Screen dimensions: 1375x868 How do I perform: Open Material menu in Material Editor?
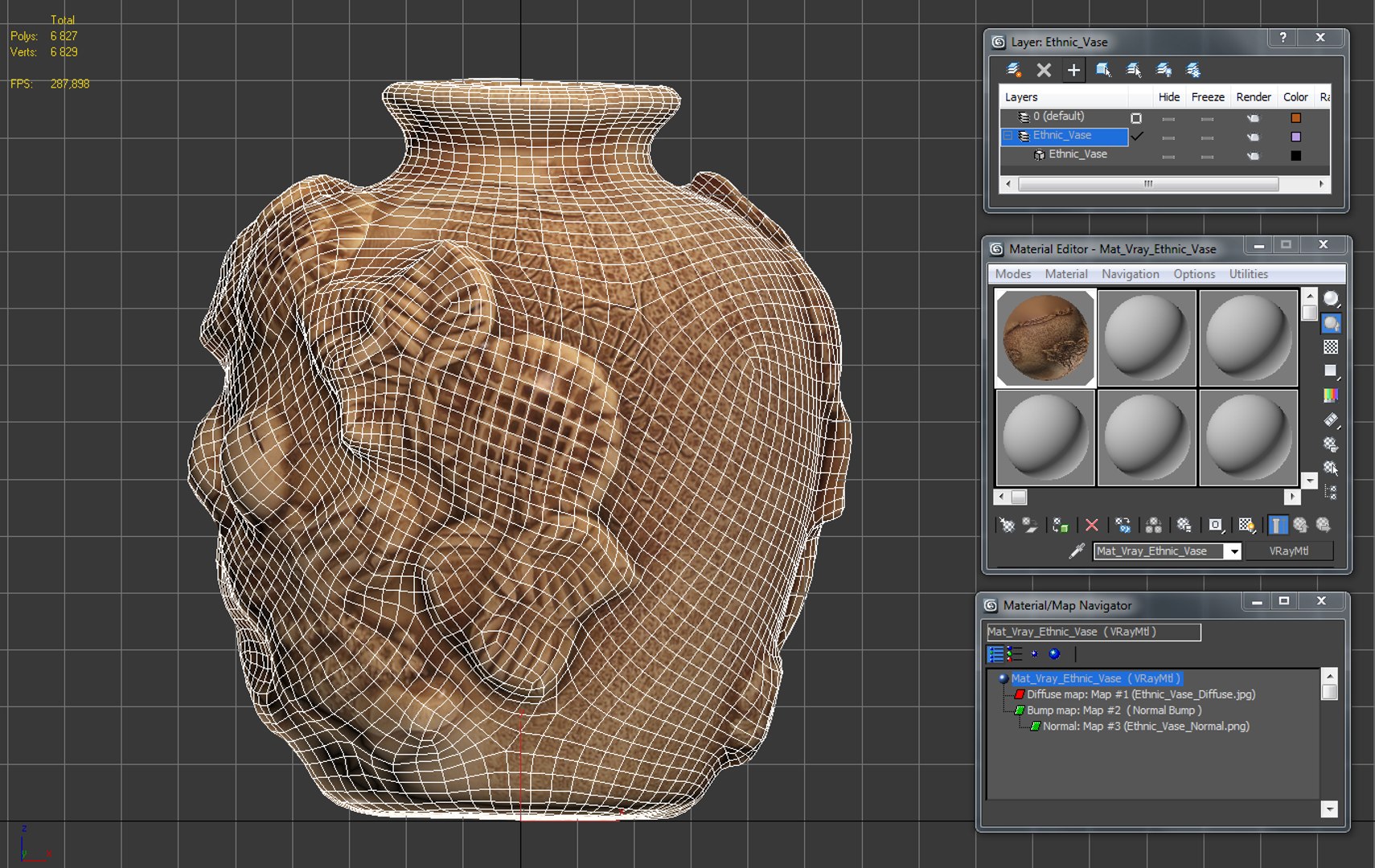point(1066,274)
